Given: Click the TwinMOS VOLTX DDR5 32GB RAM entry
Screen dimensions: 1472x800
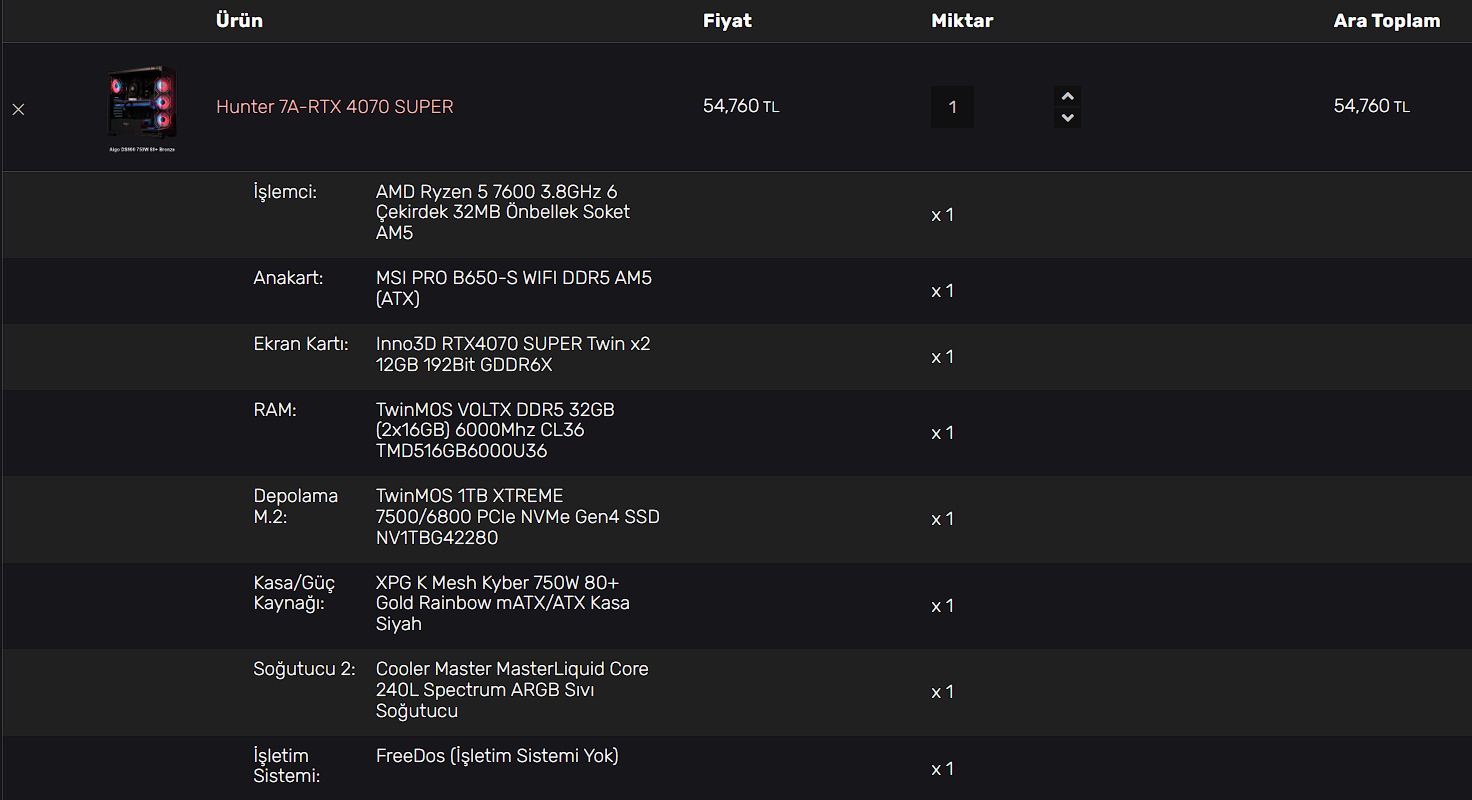Looking at the screenshot, I should [495, 430].
